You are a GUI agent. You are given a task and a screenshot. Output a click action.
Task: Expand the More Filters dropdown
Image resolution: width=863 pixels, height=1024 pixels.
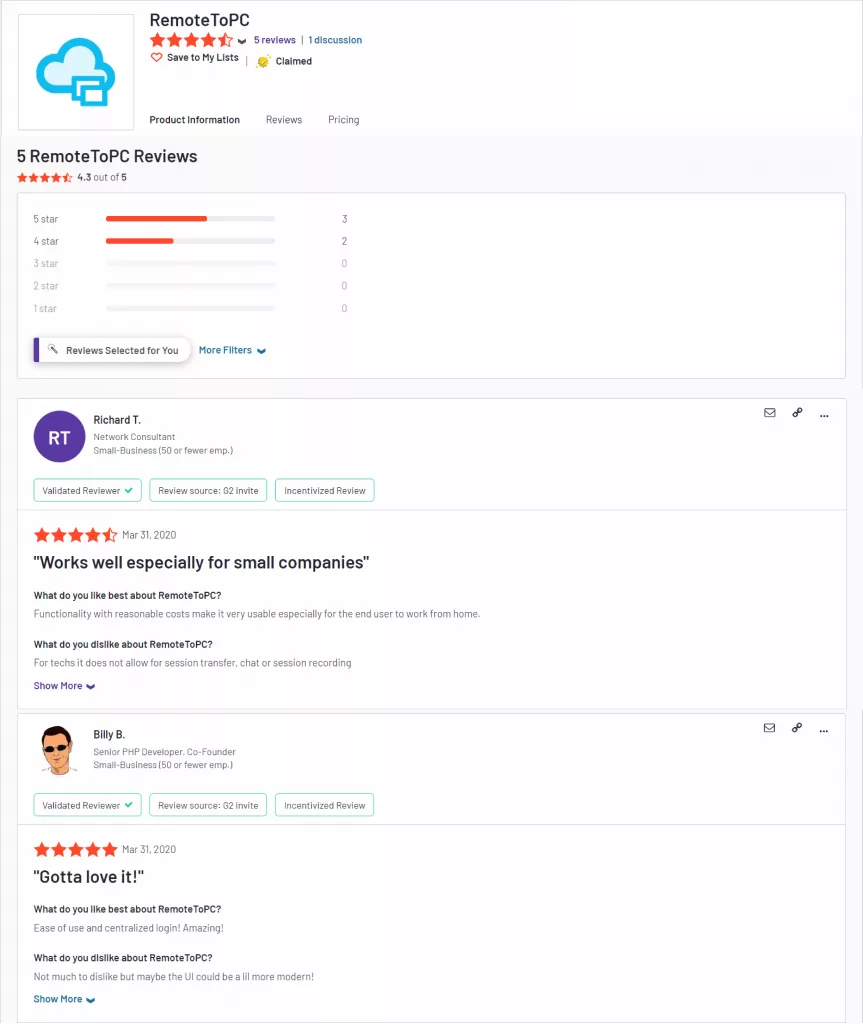pos(232,350)
